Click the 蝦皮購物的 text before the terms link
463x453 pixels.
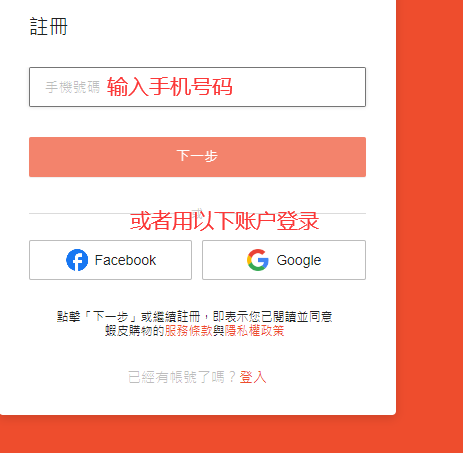tap(135, 331)
